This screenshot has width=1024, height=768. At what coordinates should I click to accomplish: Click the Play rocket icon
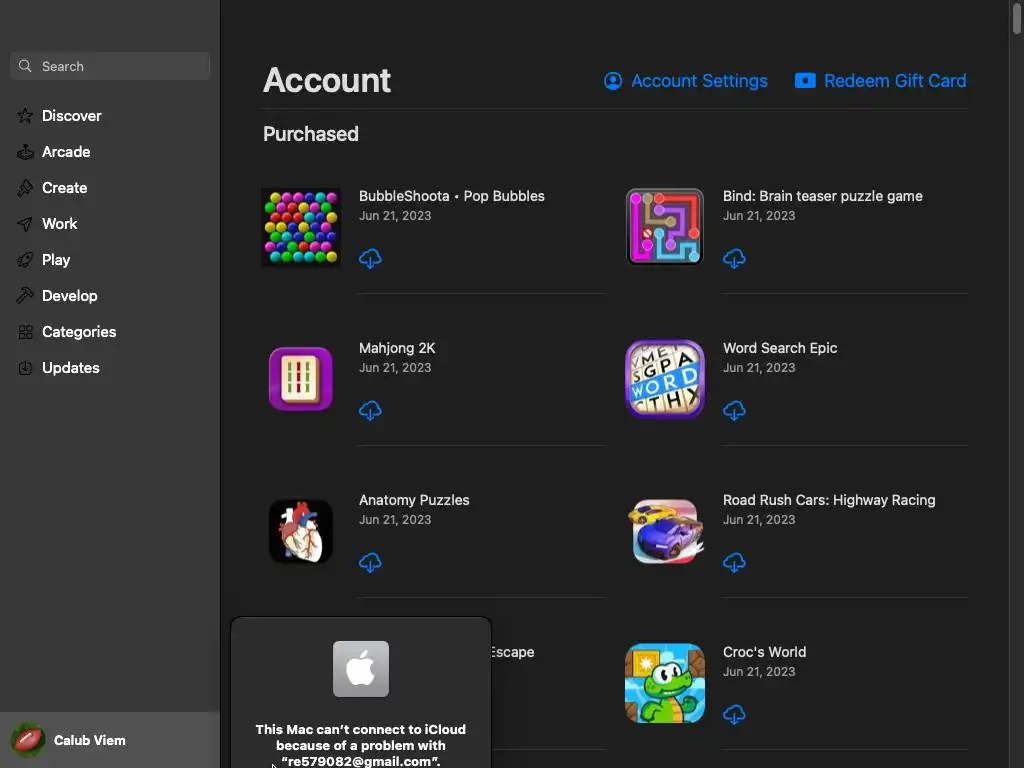[x=25, y=260]
